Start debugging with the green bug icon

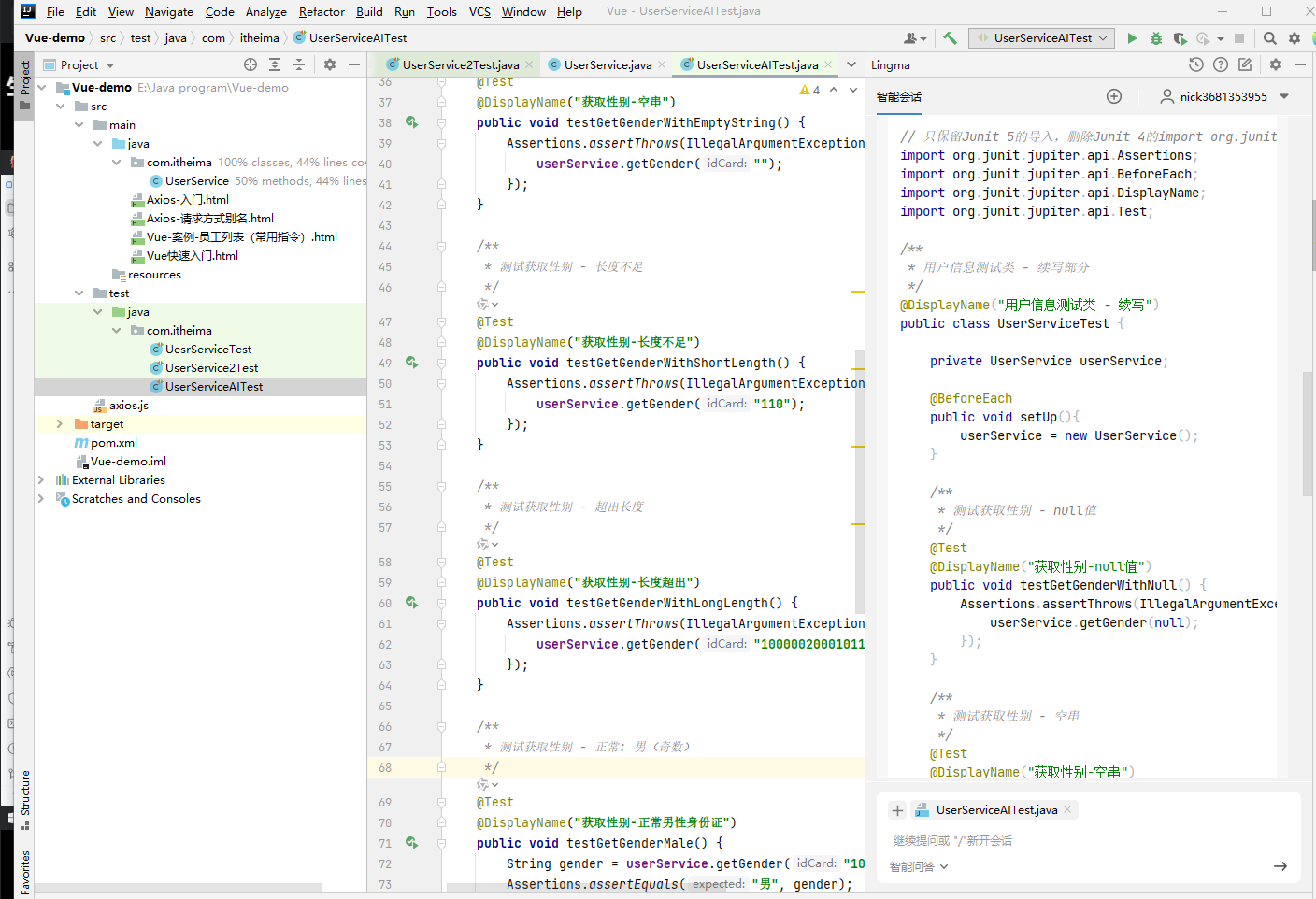pyautogui.click(x=1156, y=38)
